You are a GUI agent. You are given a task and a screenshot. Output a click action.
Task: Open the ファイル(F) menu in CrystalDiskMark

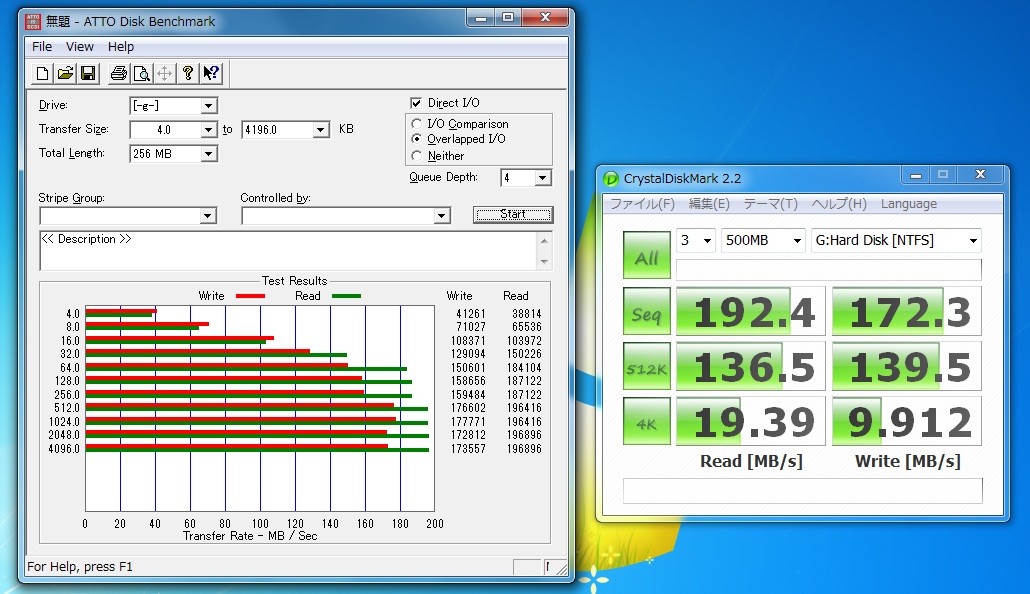(x=642, y=204)
